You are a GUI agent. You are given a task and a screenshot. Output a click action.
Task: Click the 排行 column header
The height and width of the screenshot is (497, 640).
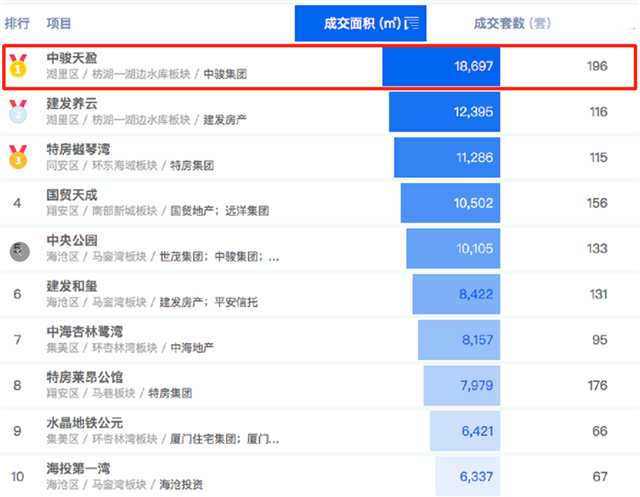pyautogui.click(x=17, y=23)
